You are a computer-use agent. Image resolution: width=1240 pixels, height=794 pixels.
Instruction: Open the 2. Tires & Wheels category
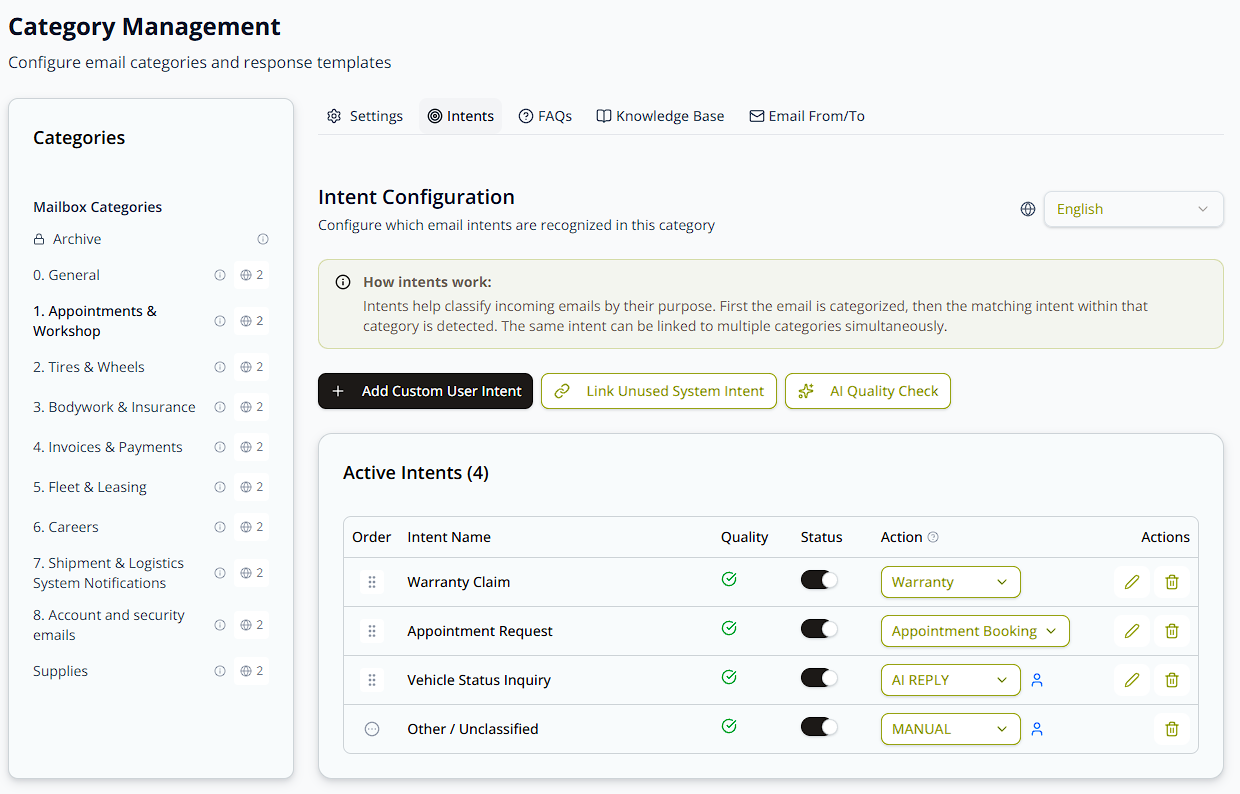click(89, 367)
